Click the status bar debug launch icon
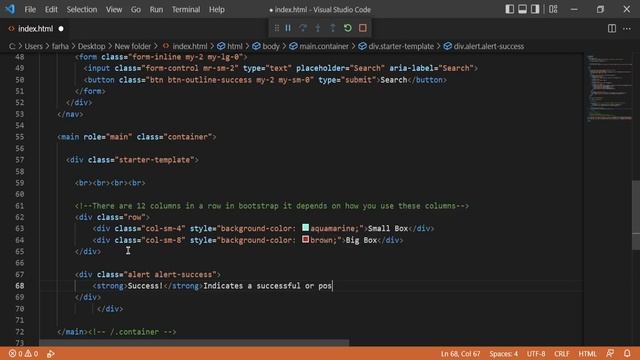This screenshot has width=640, height=360. [51, 353]
